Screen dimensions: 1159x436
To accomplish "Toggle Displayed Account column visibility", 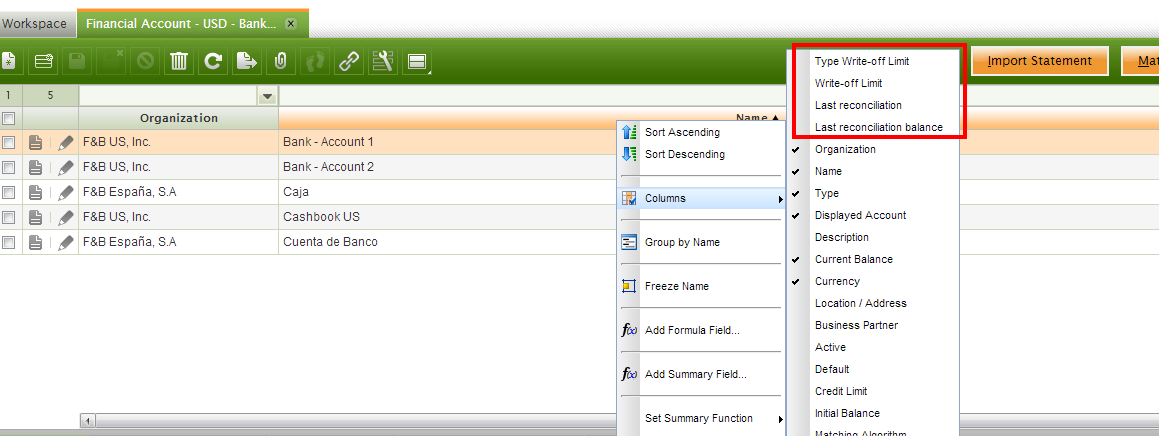I will pos(872,215).
